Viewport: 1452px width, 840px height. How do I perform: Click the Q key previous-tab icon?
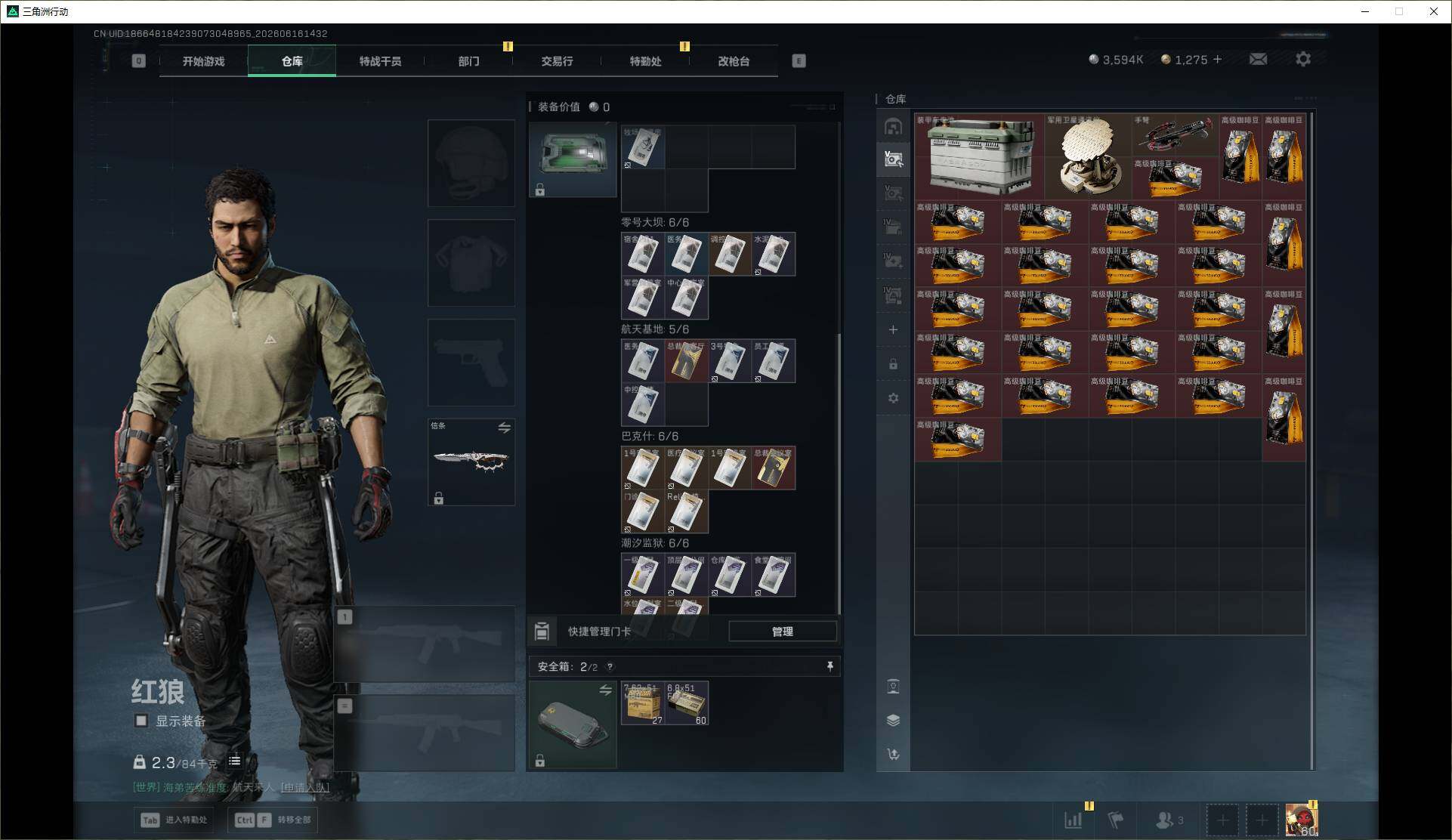click(x=138, y=61)
